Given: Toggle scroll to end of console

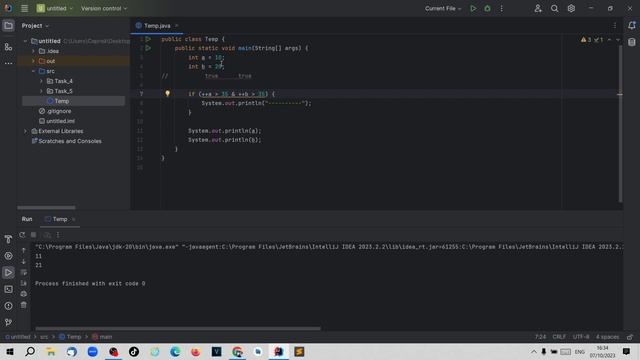Looking at the screenshot, I should 24,283.
